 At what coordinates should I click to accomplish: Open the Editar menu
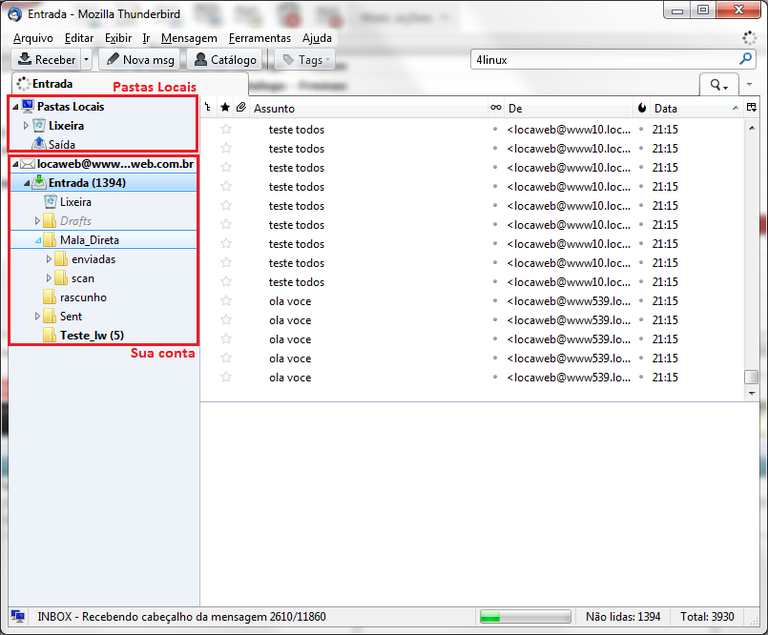pos(79,38)
